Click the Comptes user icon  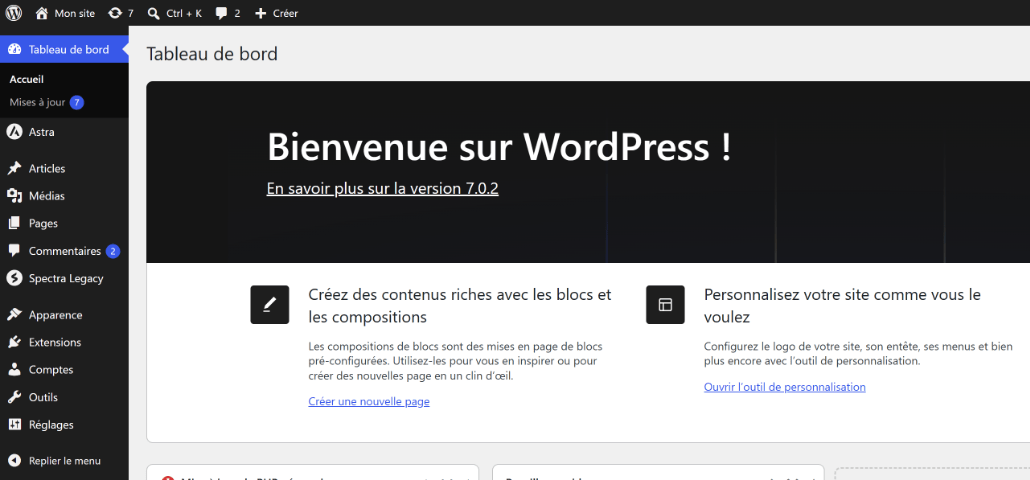click(14, 370)
